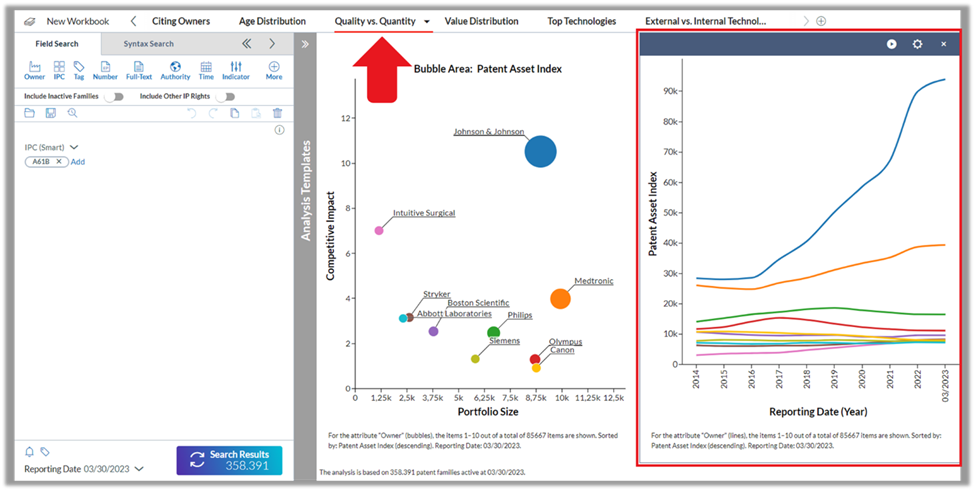Select the Tag search field icon
Screen dimensions: 975x491
click(79, 70)
